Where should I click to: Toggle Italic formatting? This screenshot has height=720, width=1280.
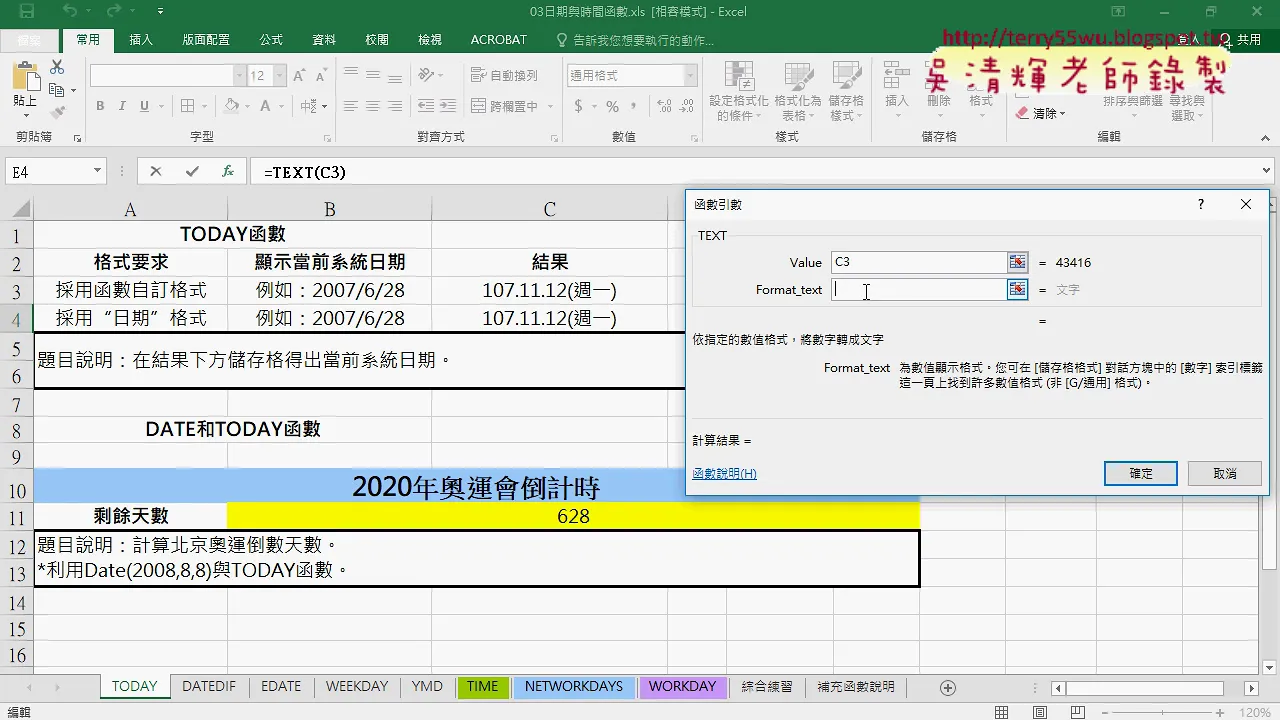coord(122,106)
